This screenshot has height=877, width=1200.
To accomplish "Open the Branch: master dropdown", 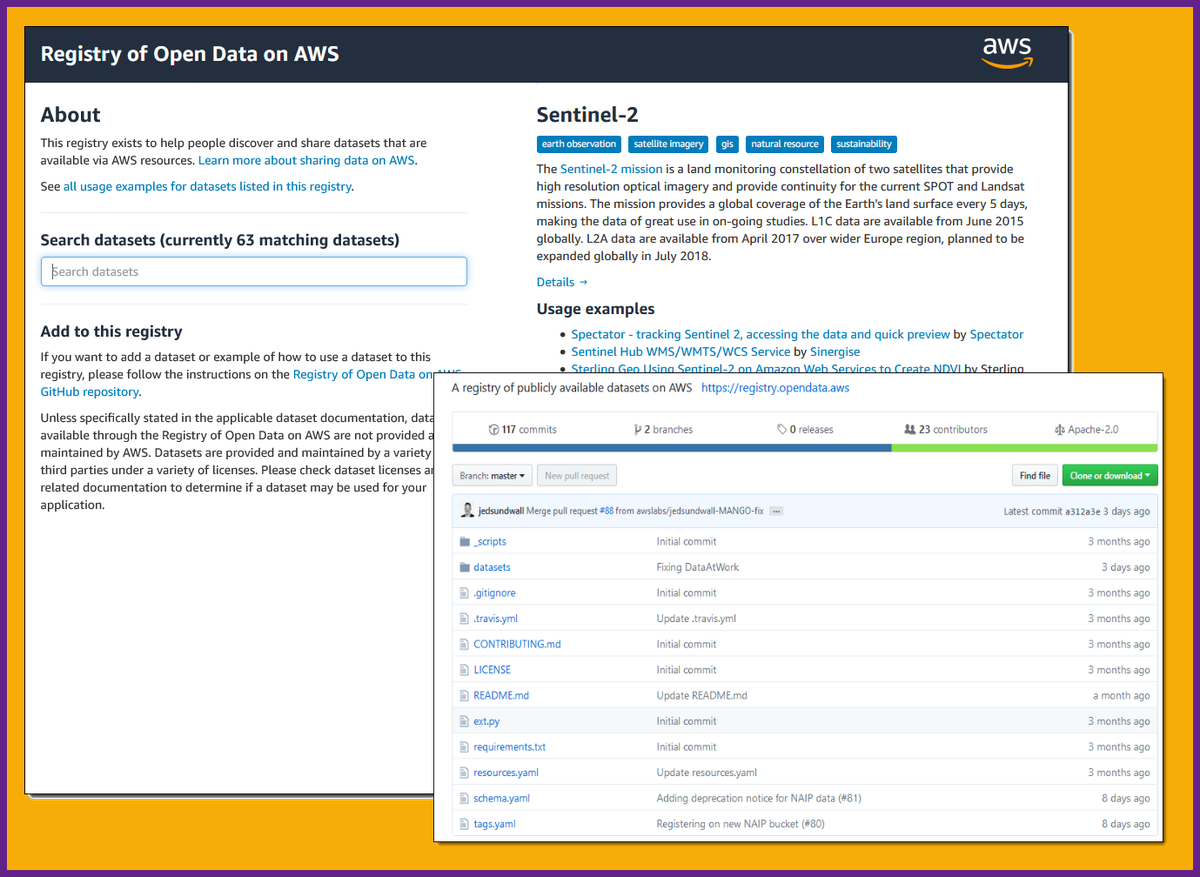I will pyautogui.click(x=492, y=476).
